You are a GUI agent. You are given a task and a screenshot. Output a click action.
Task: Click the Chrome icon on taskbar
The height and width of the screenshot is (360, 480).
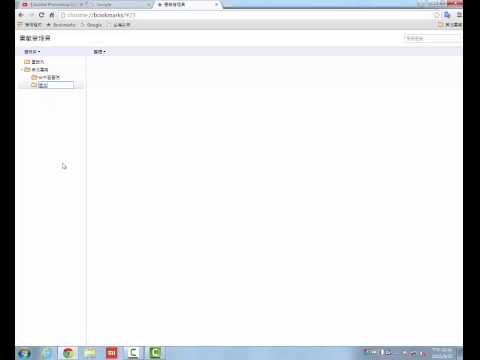coord(68,353)
